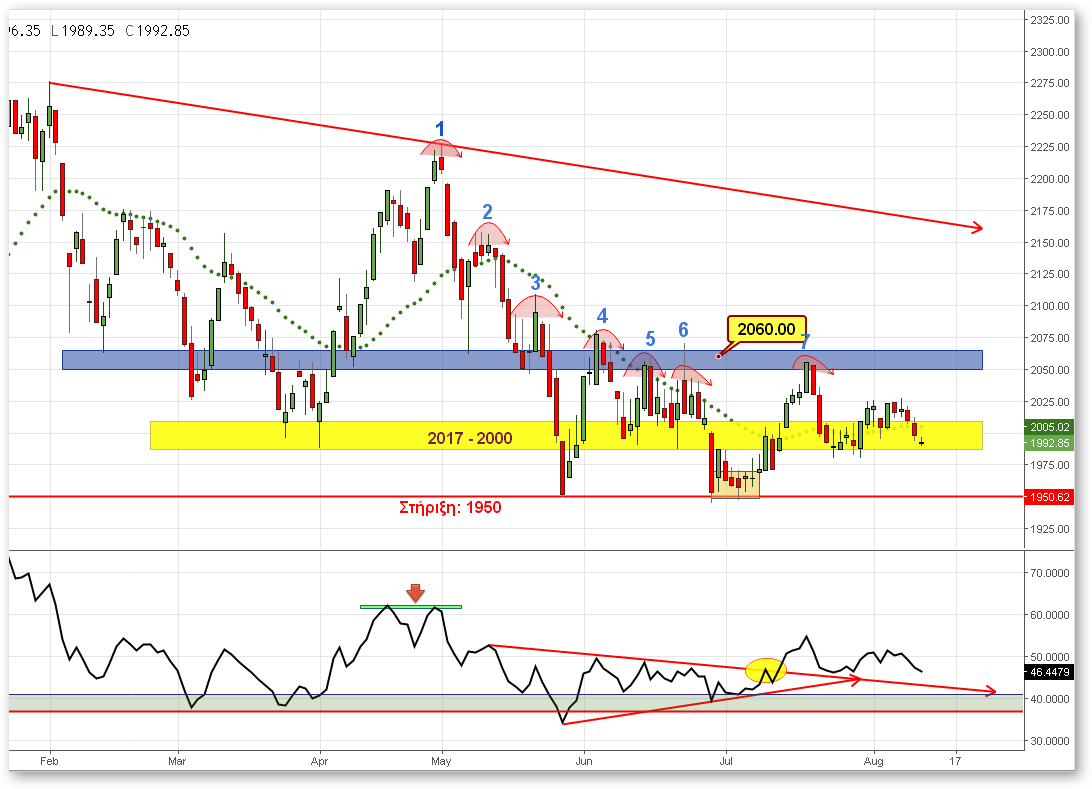Click the '2017 - 2000' zone label
The height and width of the screenshot is (789, 1092).
[469, 438]
